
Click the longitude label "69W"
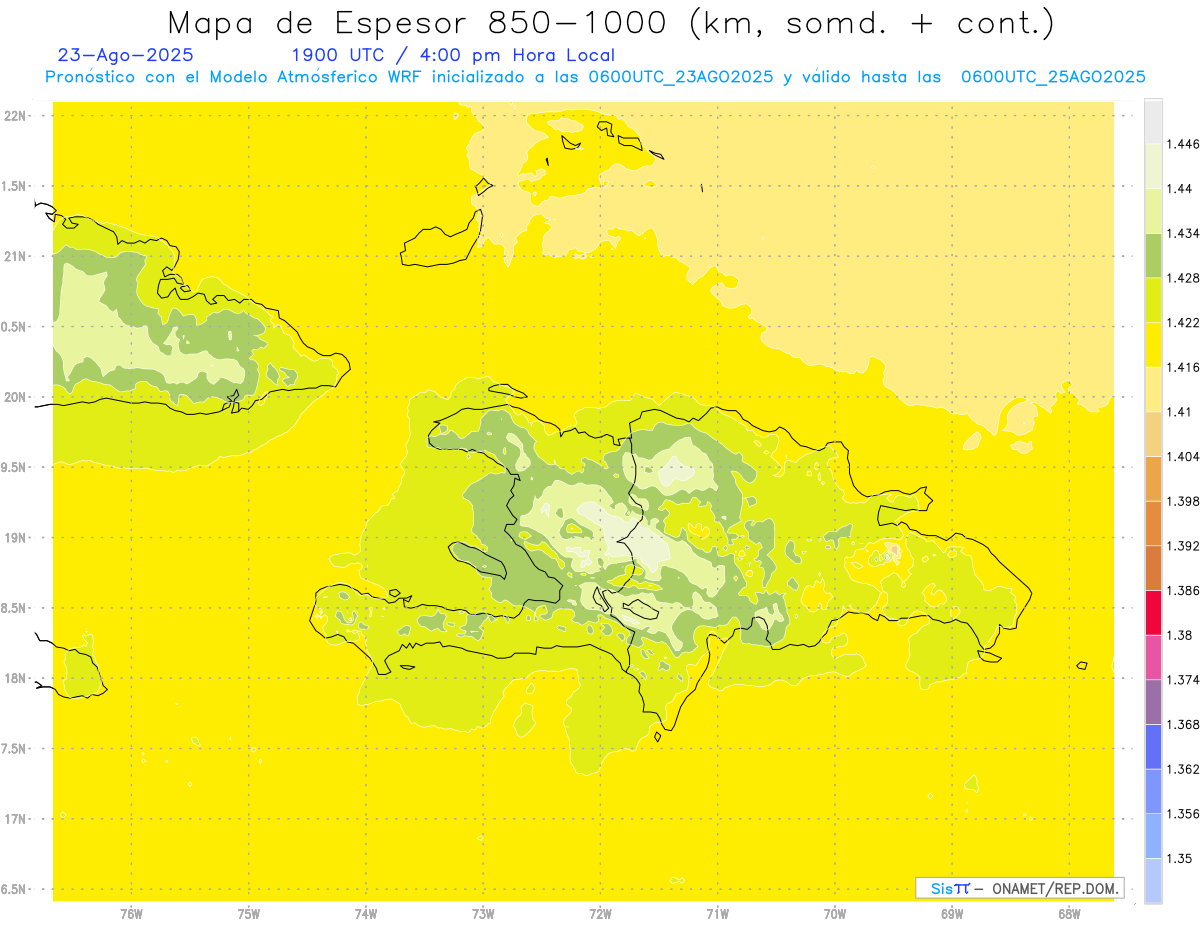tap(952, 914)
